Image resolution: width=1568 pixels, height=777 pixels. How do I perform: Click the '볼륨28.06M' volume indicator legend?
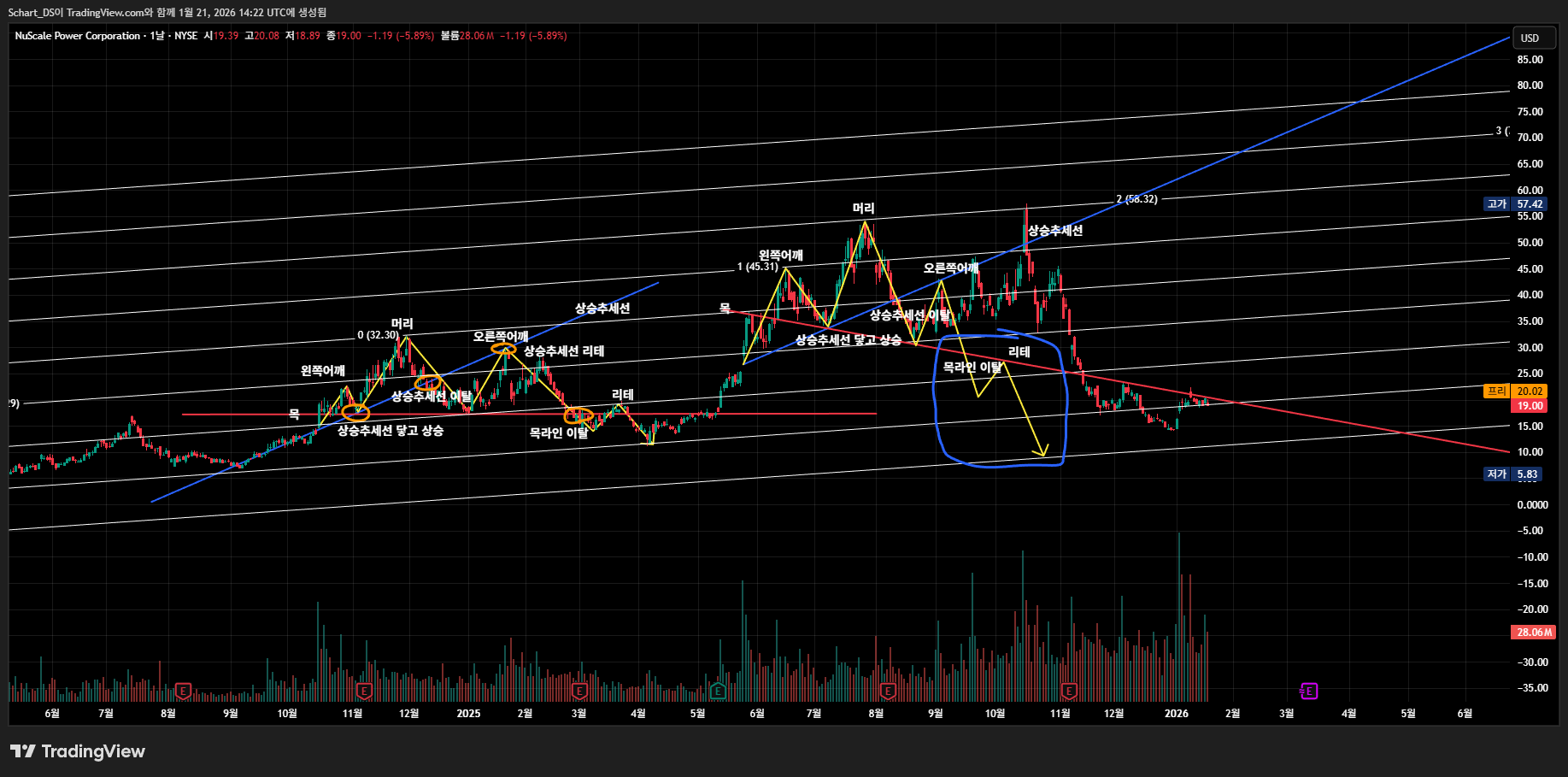point(467,36)
